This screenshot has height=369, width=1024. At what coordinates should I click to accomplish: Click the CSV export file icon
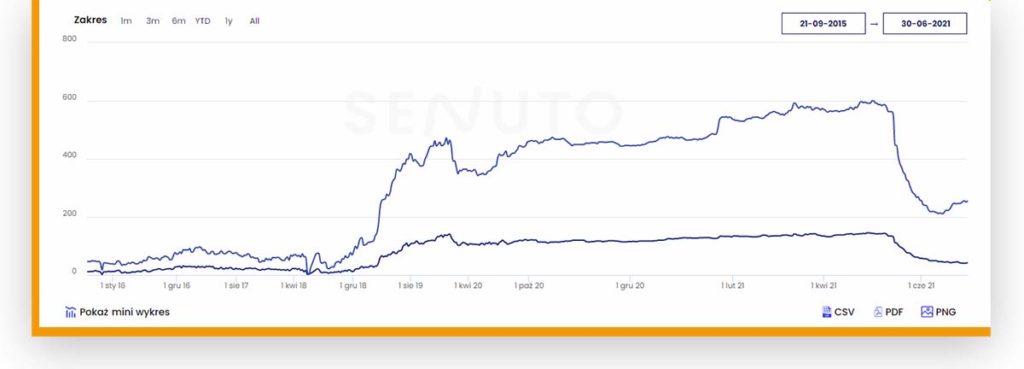pos(826,312)
